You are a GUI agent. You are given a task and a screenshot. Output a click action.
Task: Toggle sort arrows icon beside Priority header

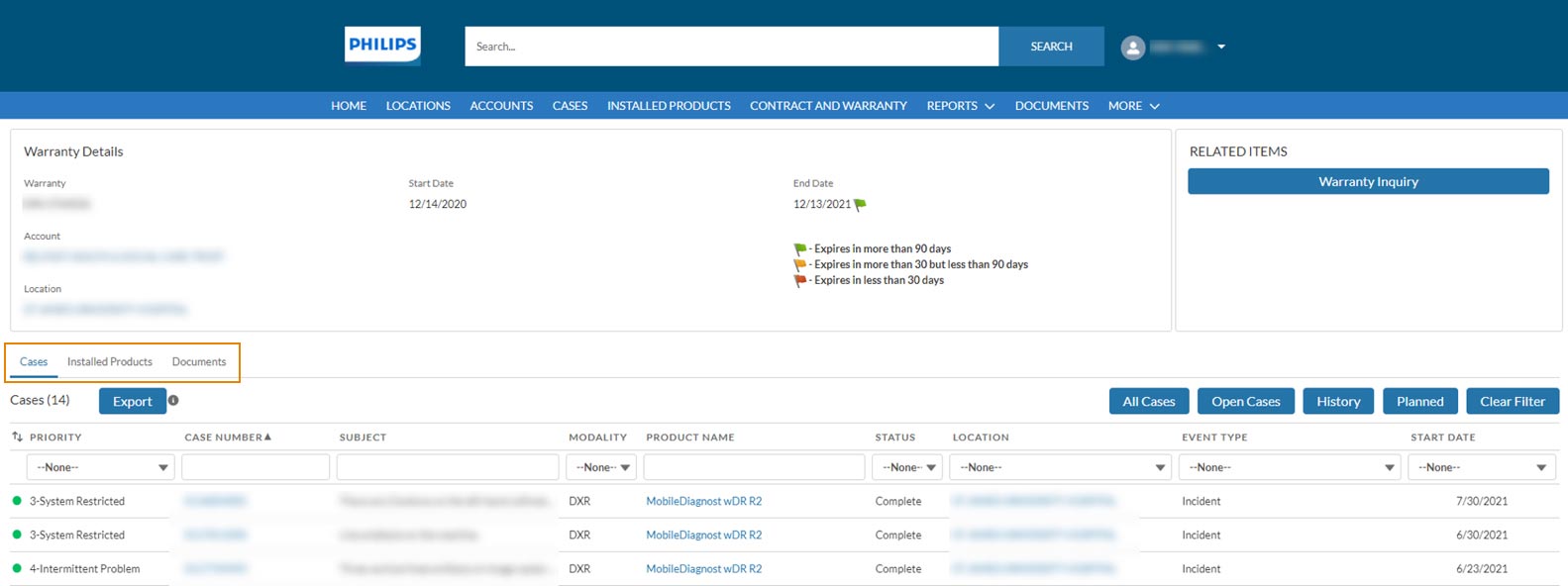[17, 437]
